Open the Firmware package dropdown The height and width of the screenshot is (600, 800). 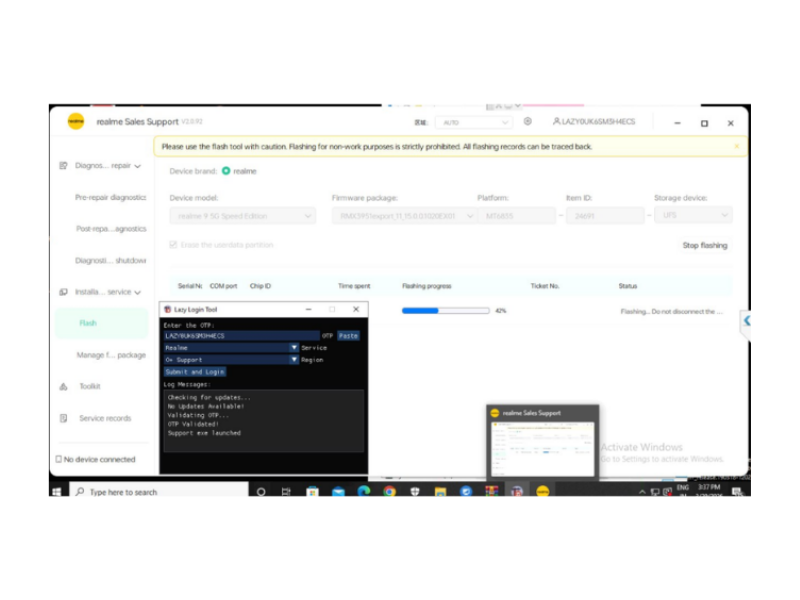pyautogui.click(x=403, y=216)
